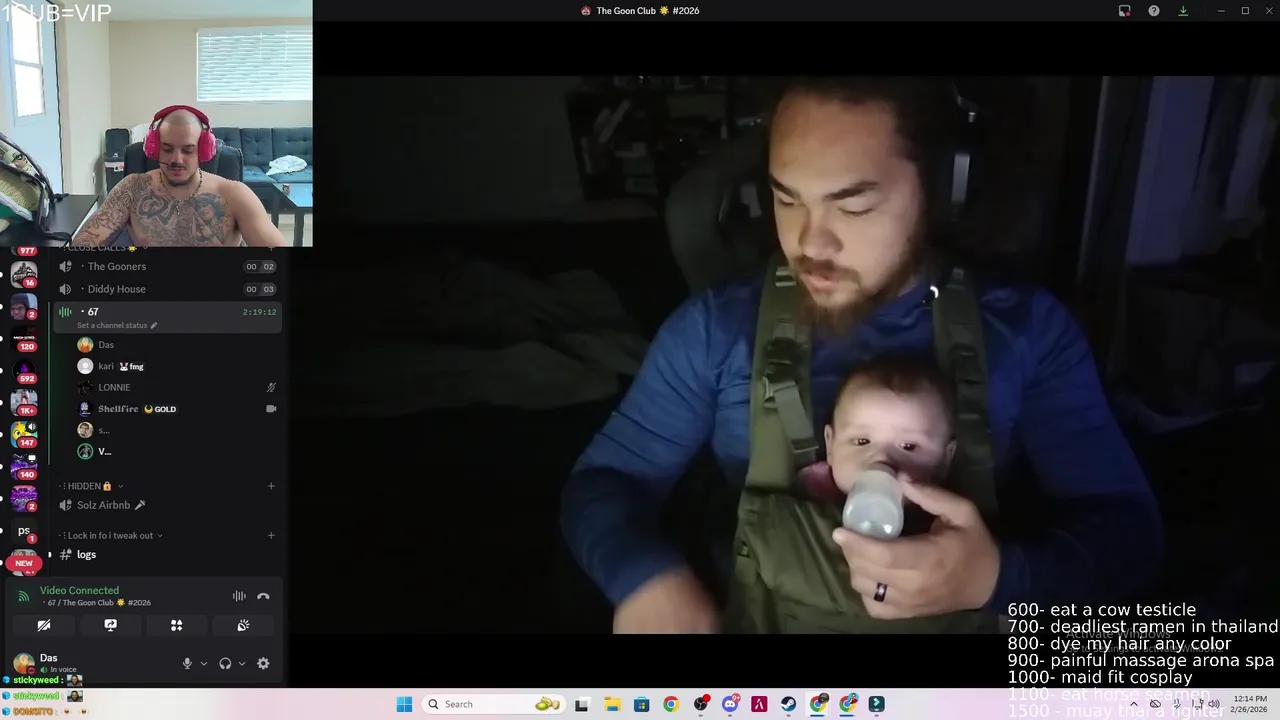The width and height of the screenshot is (1280, 720).
Task: Open the Discord help icon
Action: (1154, 11)
